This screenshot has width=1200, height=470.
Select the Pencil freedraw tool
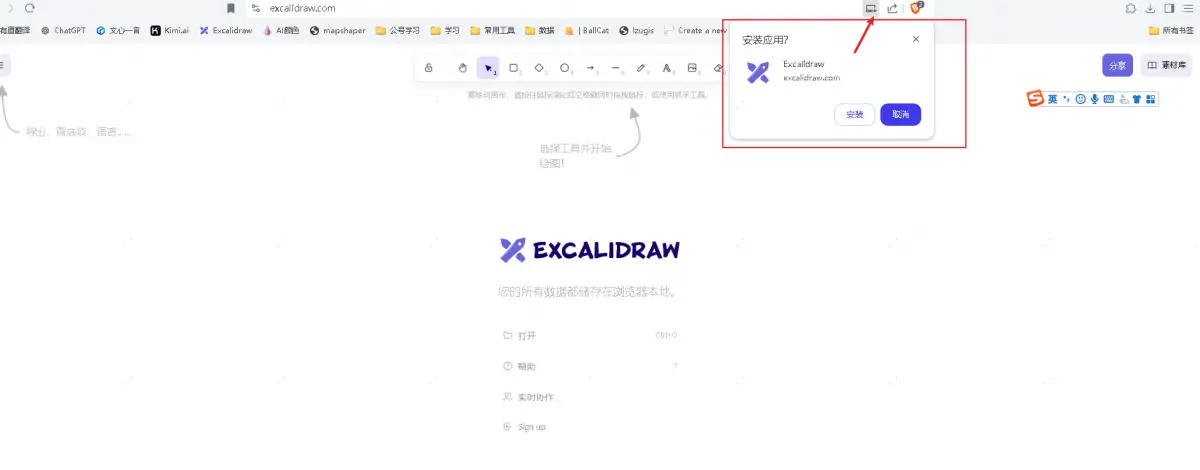642,68
